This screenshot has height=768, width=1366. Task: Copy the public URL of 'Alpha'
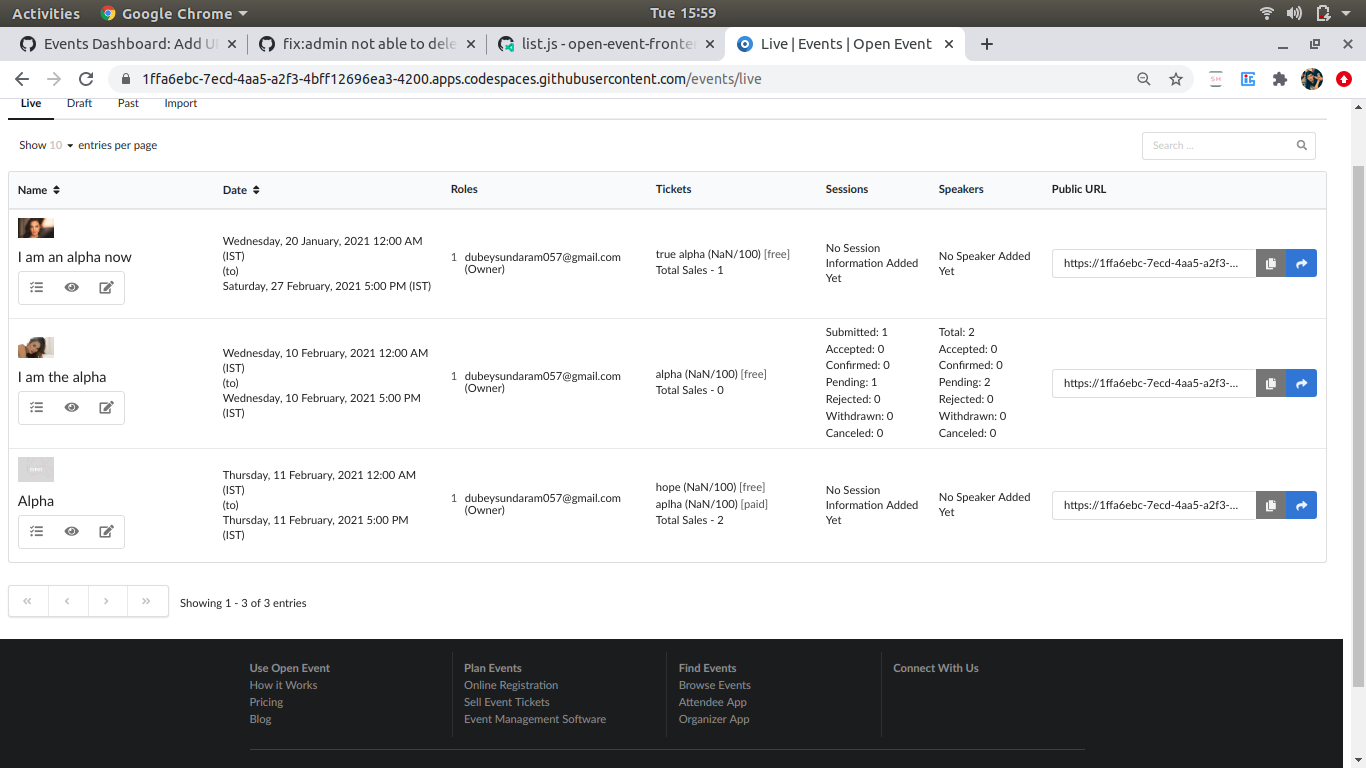(x=1270, y=505)
